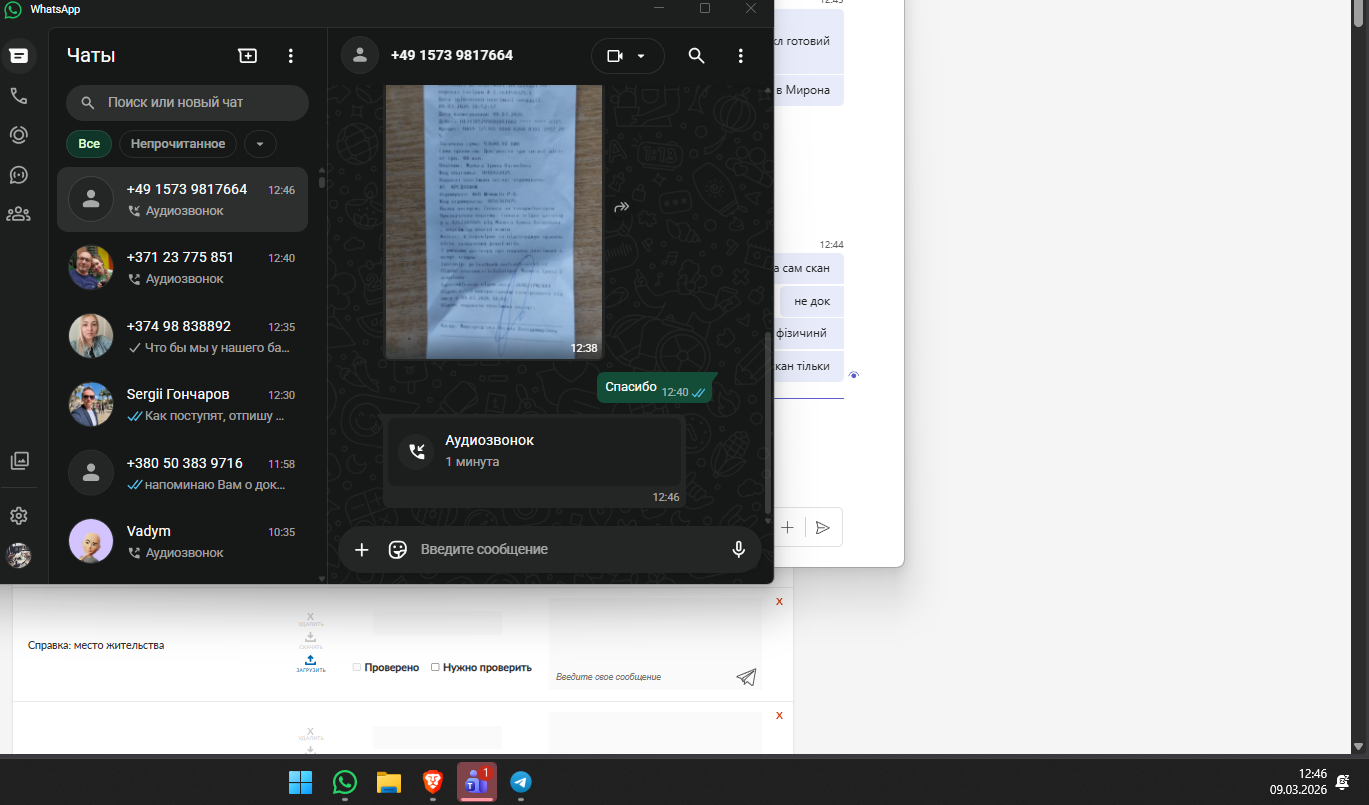Open Brave browser from the taskbar
Screen dimensions: 1369x805
[x=433, y=782]
